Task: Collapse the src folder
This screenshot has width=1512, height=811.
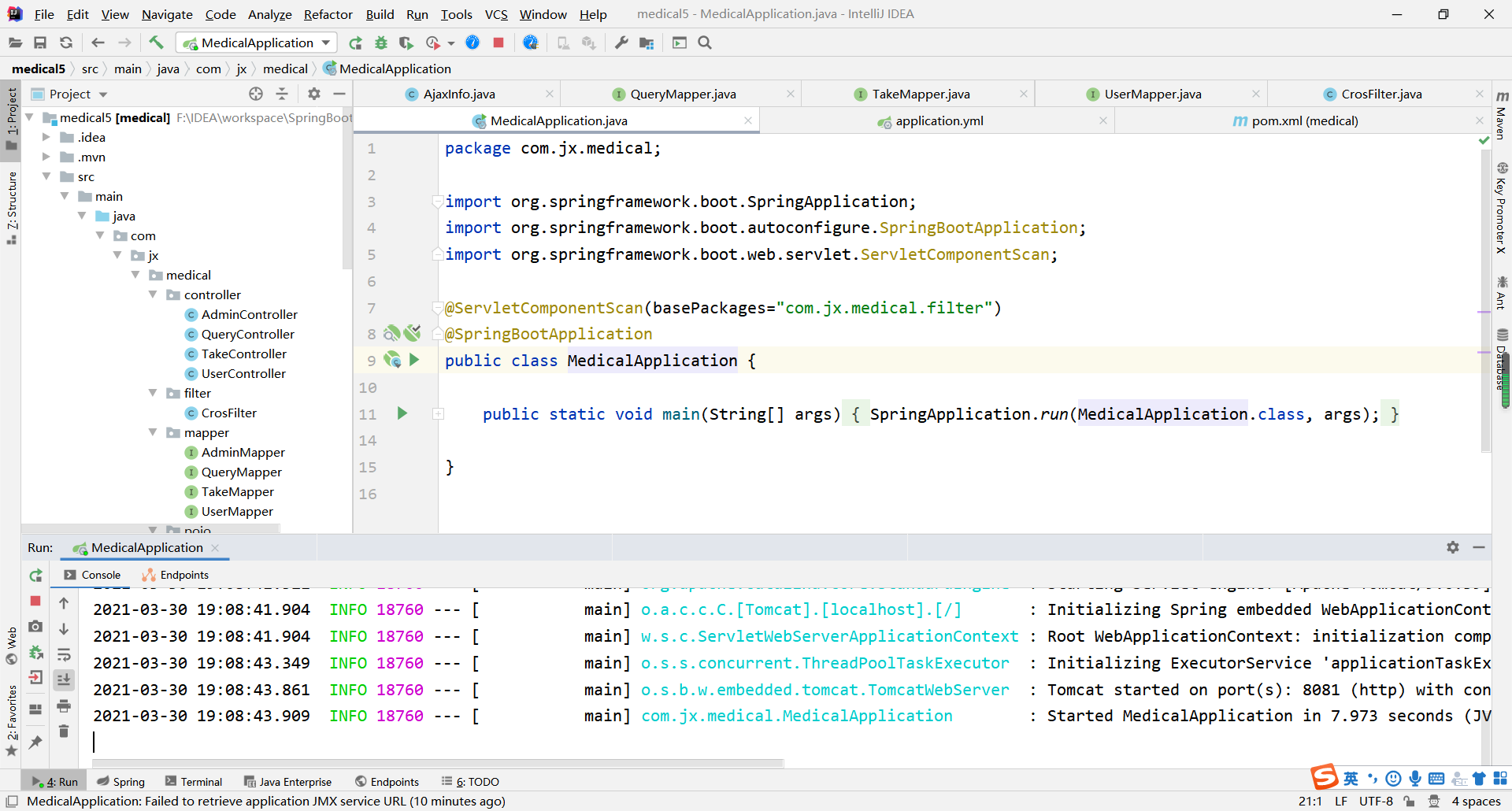Action: point(46,176)
